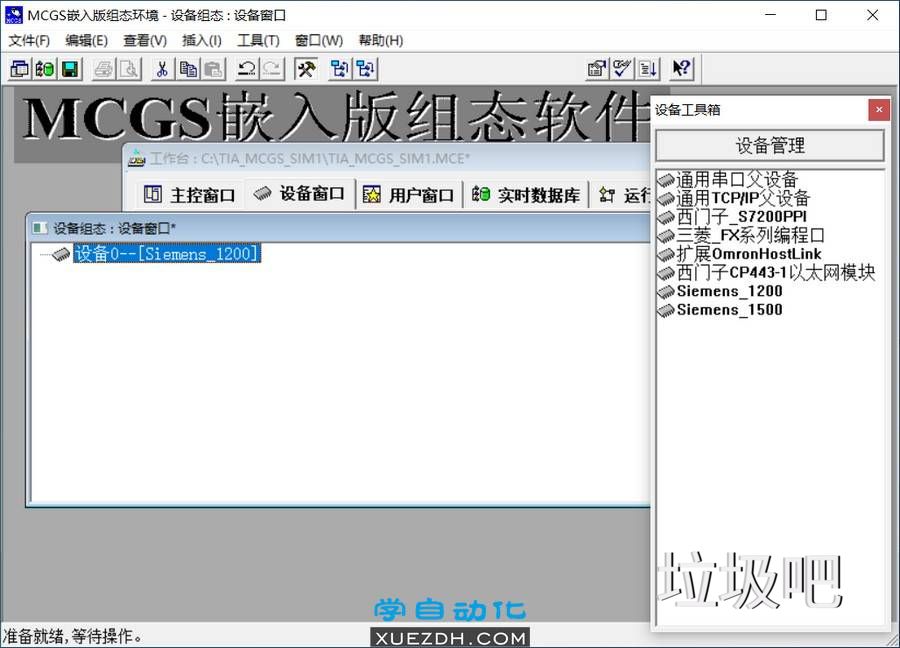
Task: Select the hammer-and-wrench tools icon
Action: 307,68
